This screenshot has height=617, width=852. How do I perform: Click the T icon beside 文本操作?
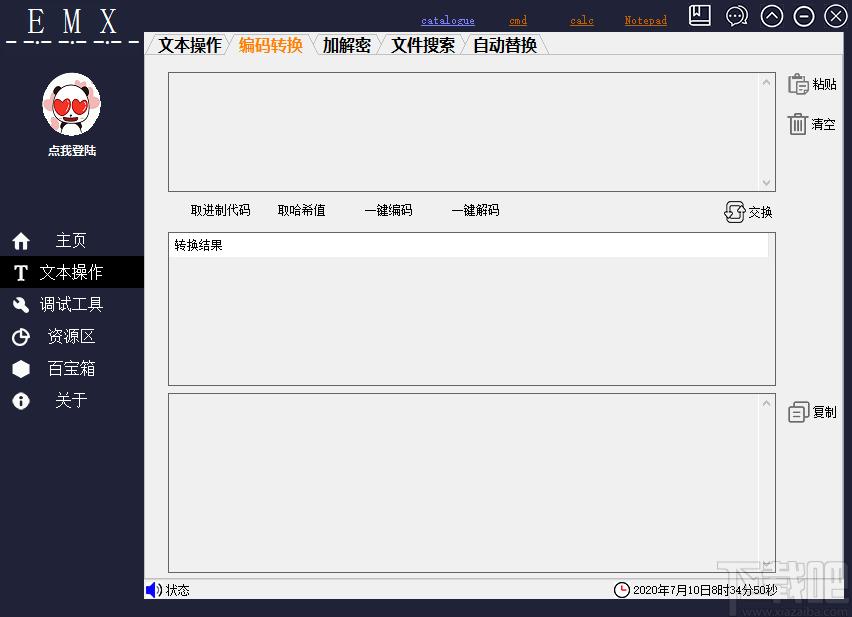(x=21, y=273)
